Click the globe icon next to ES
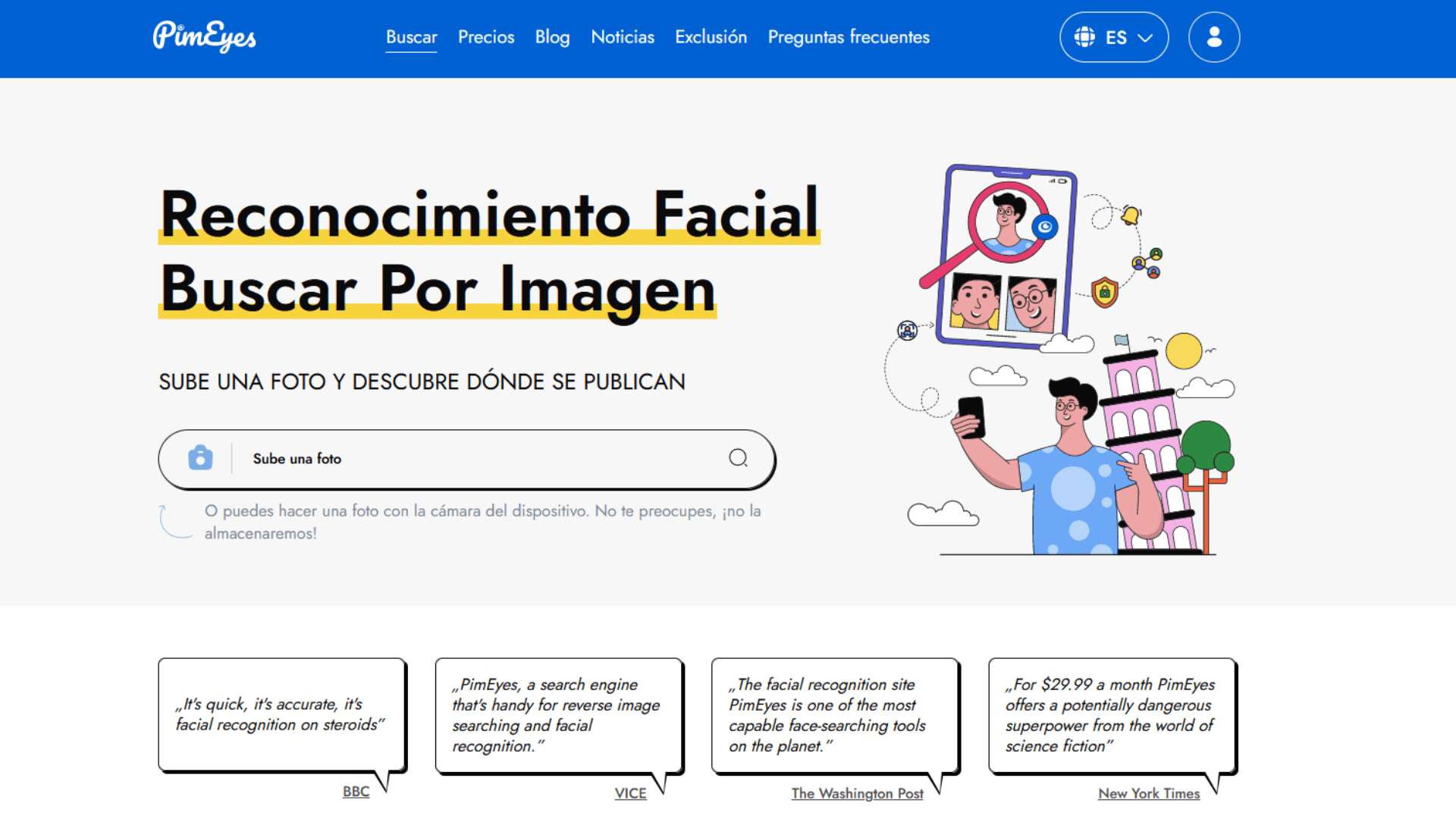Screen dimensions: 1456x819 tap(1086, 36)
